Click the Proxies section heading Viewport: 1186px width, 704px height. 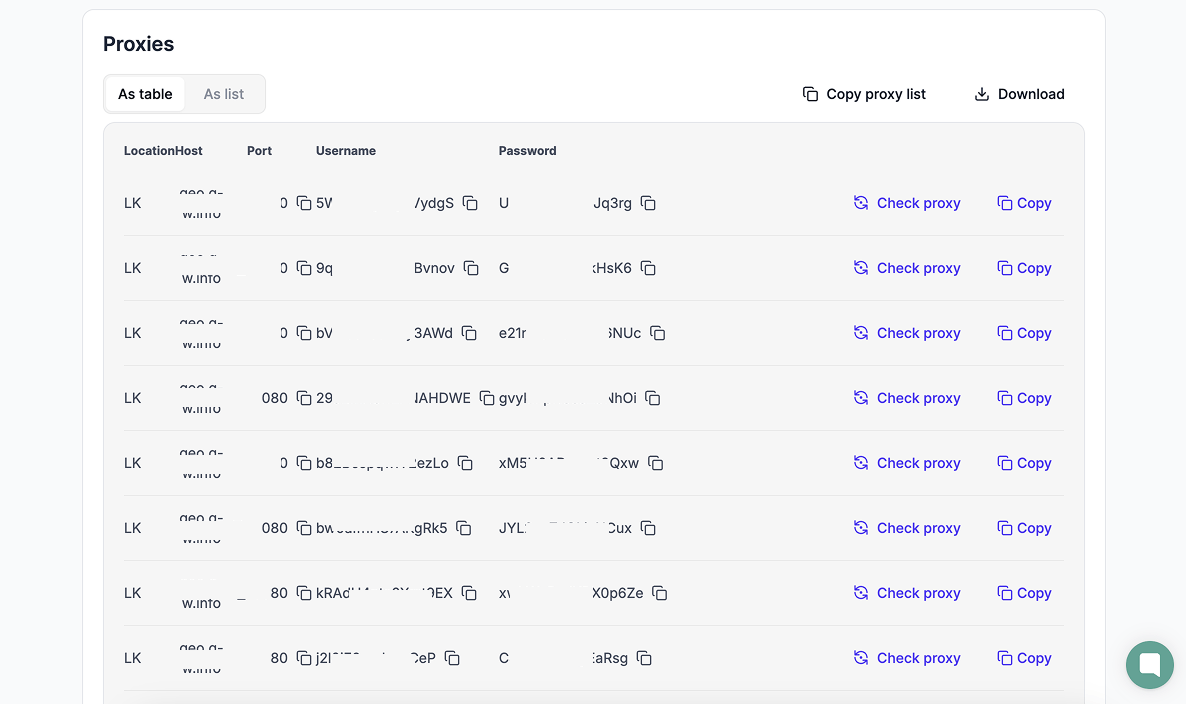click(x=138, y=45)
